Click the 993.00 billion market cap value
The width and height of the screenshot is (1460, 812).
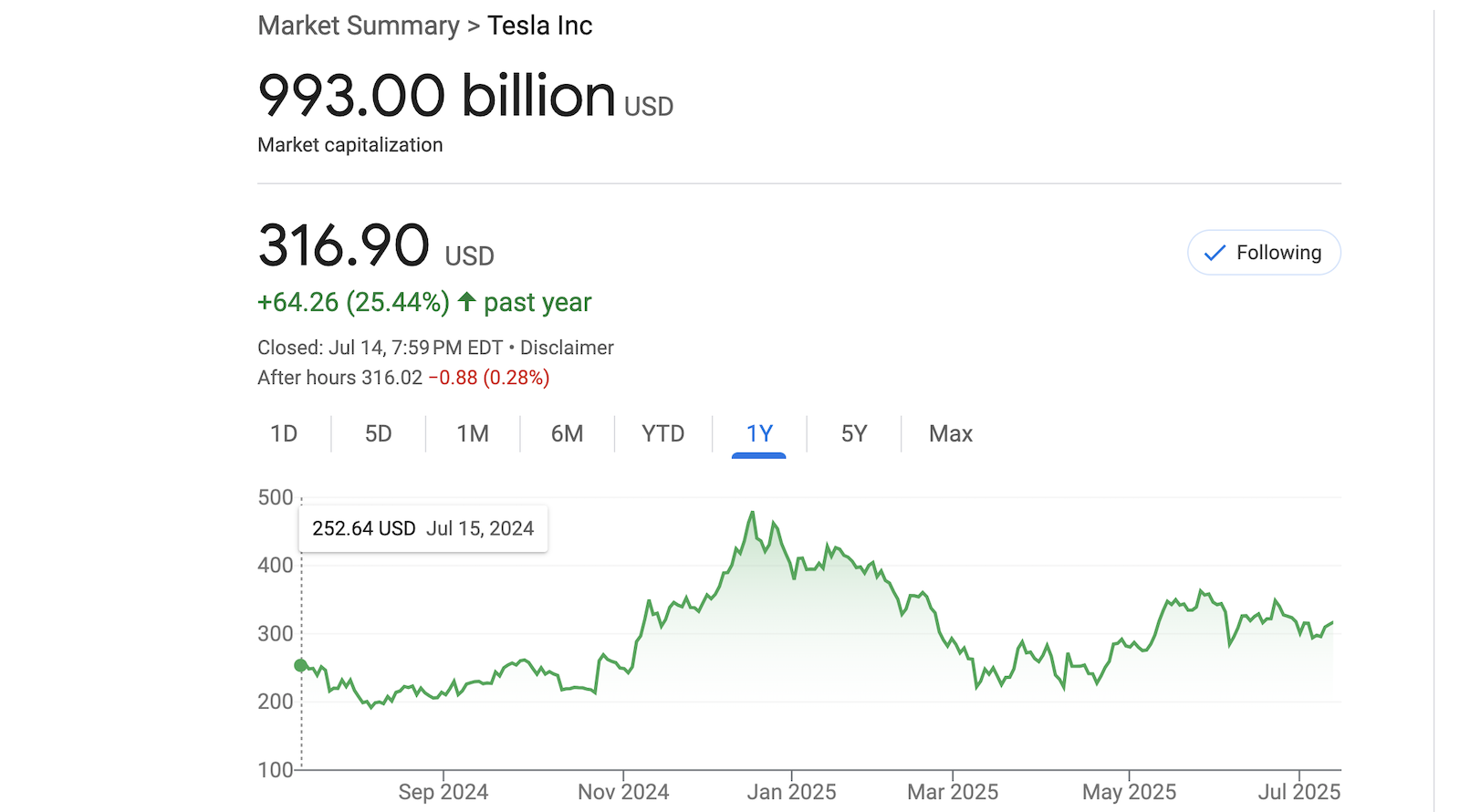(x=437, y=96)
